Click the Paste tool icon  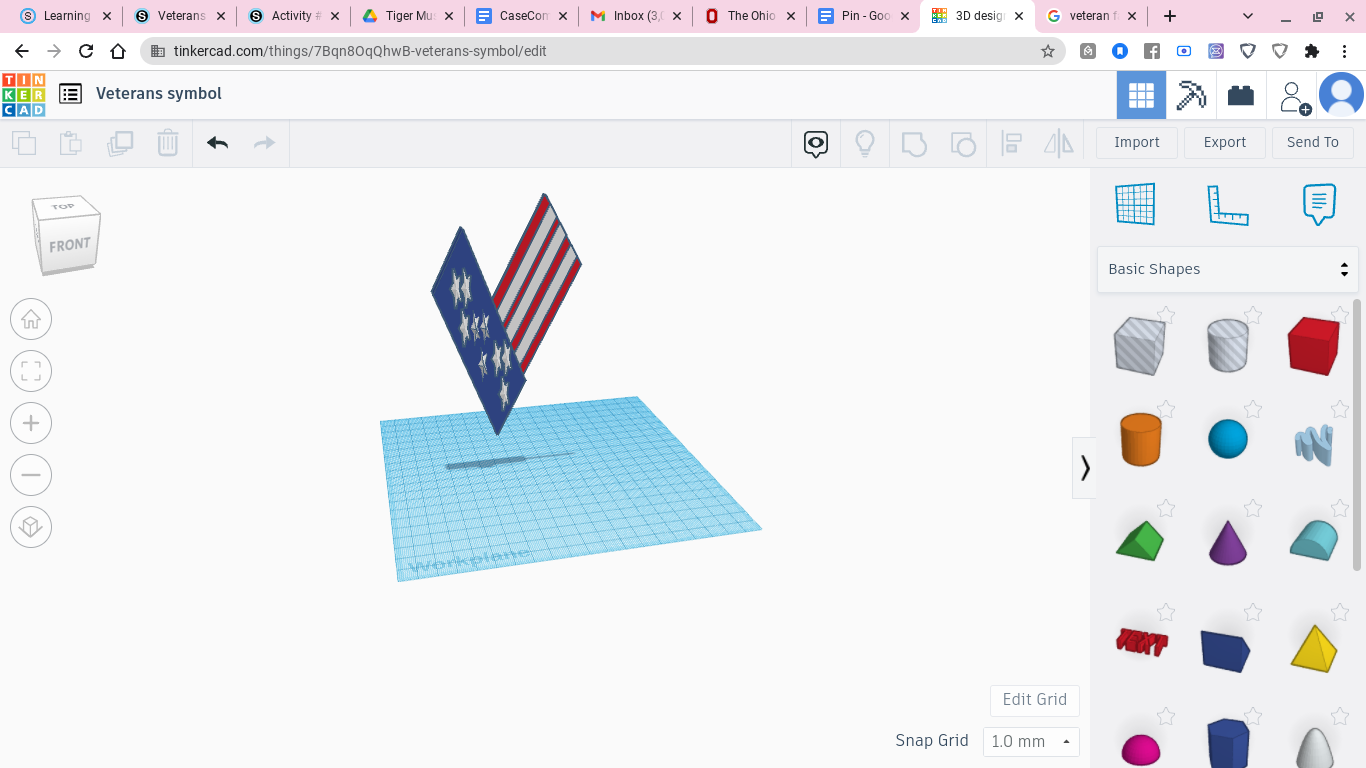(71, 143)
